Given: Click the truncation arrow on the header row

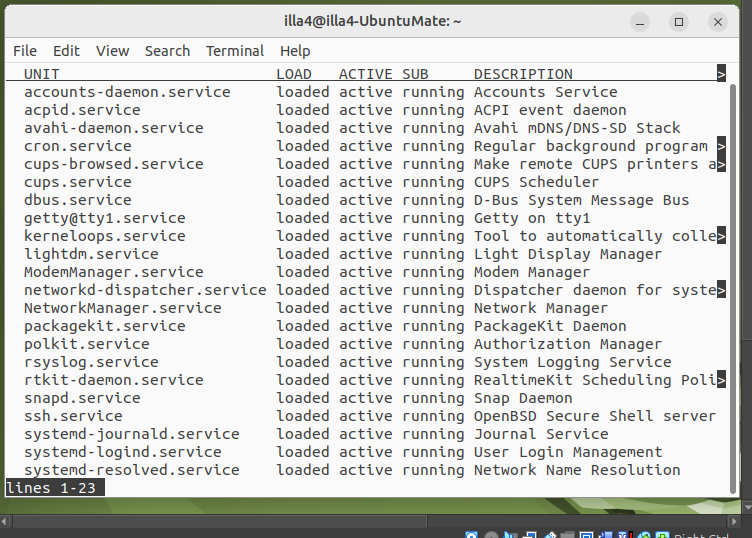Looking at the screenshot, I should coord(721,74).
